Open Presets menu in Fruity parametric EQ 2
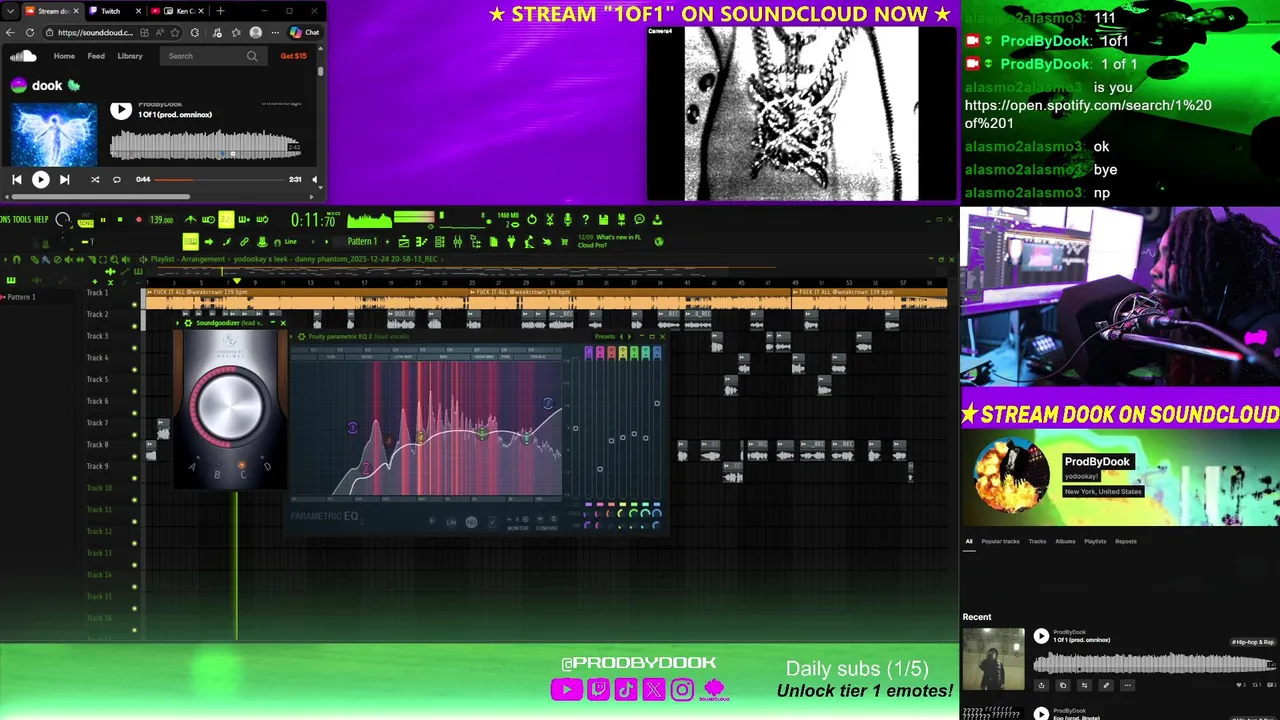This screenshot has width=1280, height=720. (x=605, y=337)
